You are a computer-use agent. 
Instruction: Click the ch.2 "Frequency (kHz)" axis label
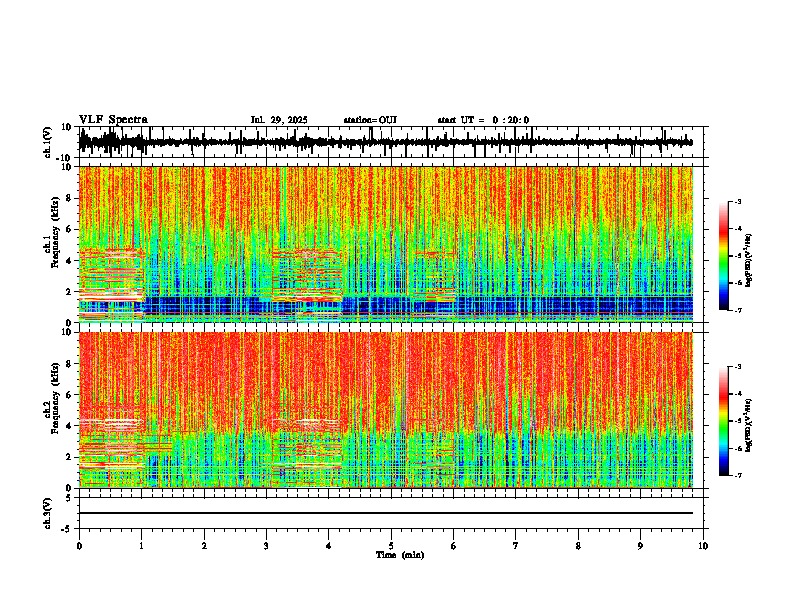point(55,398)
